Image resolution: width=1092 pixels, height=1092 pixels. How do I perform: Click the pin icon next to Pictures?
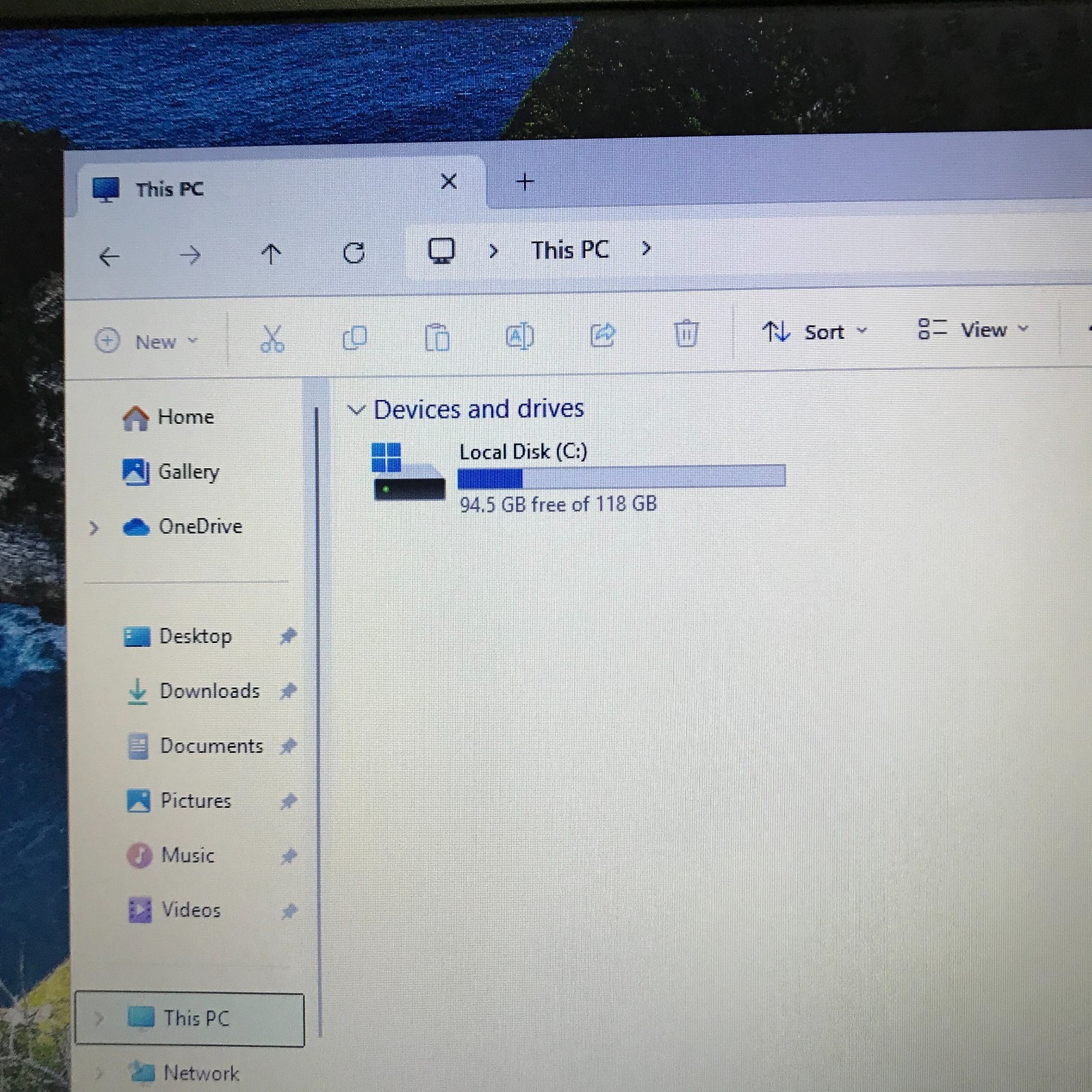pyautogui.click(x=289, y=801)
